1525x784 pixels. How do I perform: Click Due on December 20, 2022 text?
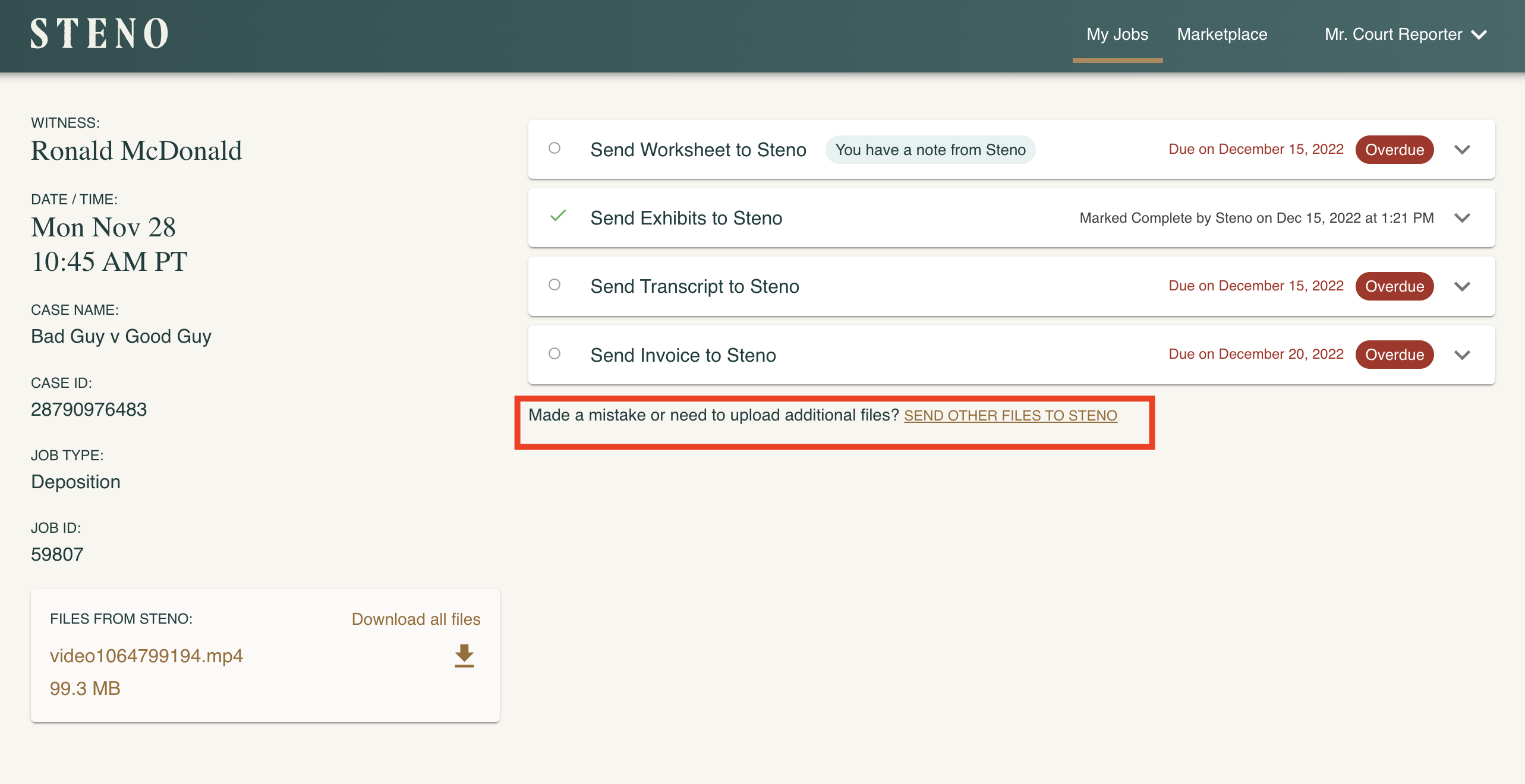pos(1256,354)
